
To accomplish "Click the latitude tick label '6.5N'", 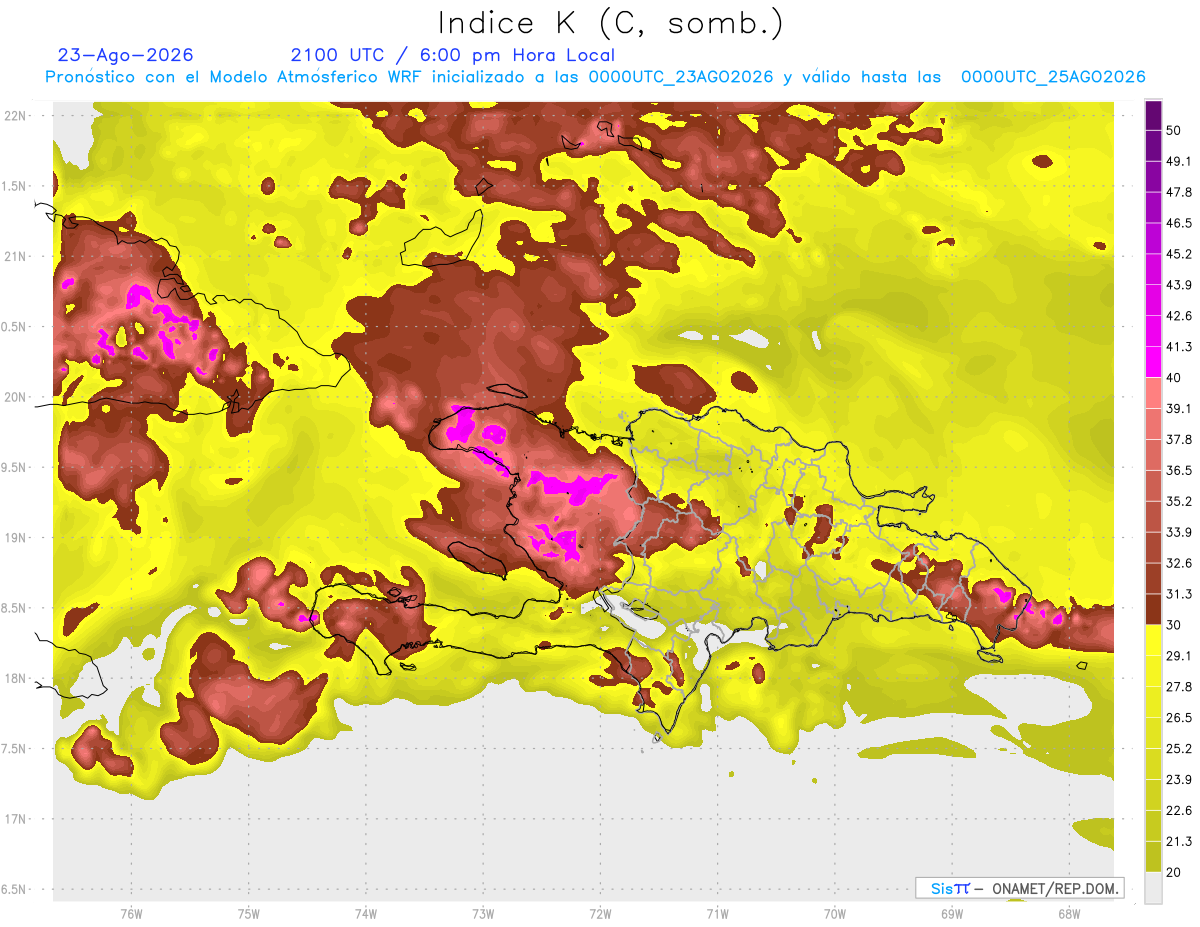I will (x=15, y=890).
